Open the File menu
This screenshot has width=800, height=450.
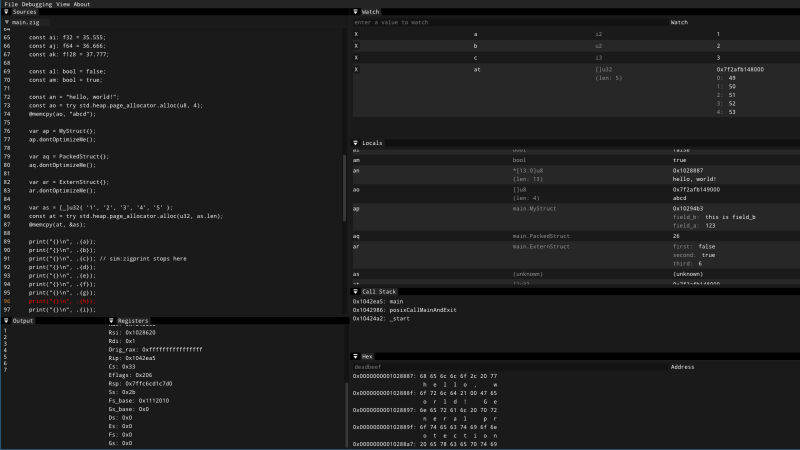pyautogui.click(x=11, y=4)
